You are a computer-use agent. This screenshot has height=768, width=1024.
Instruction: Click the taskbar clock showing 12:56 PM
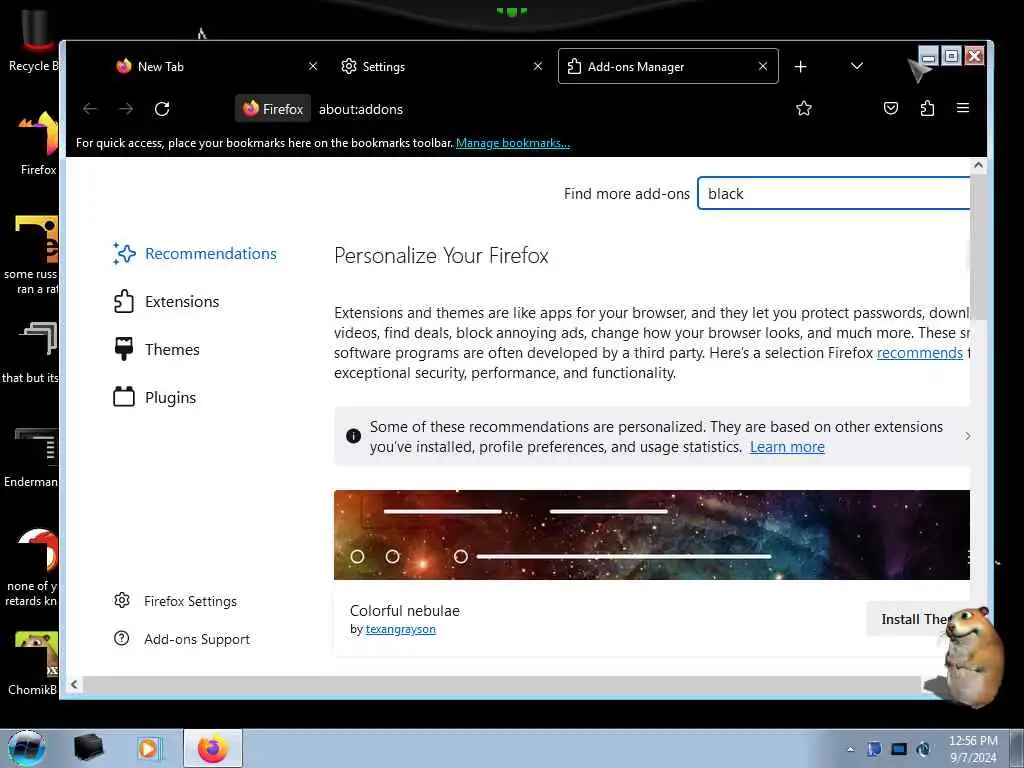[x=973, y=749]
